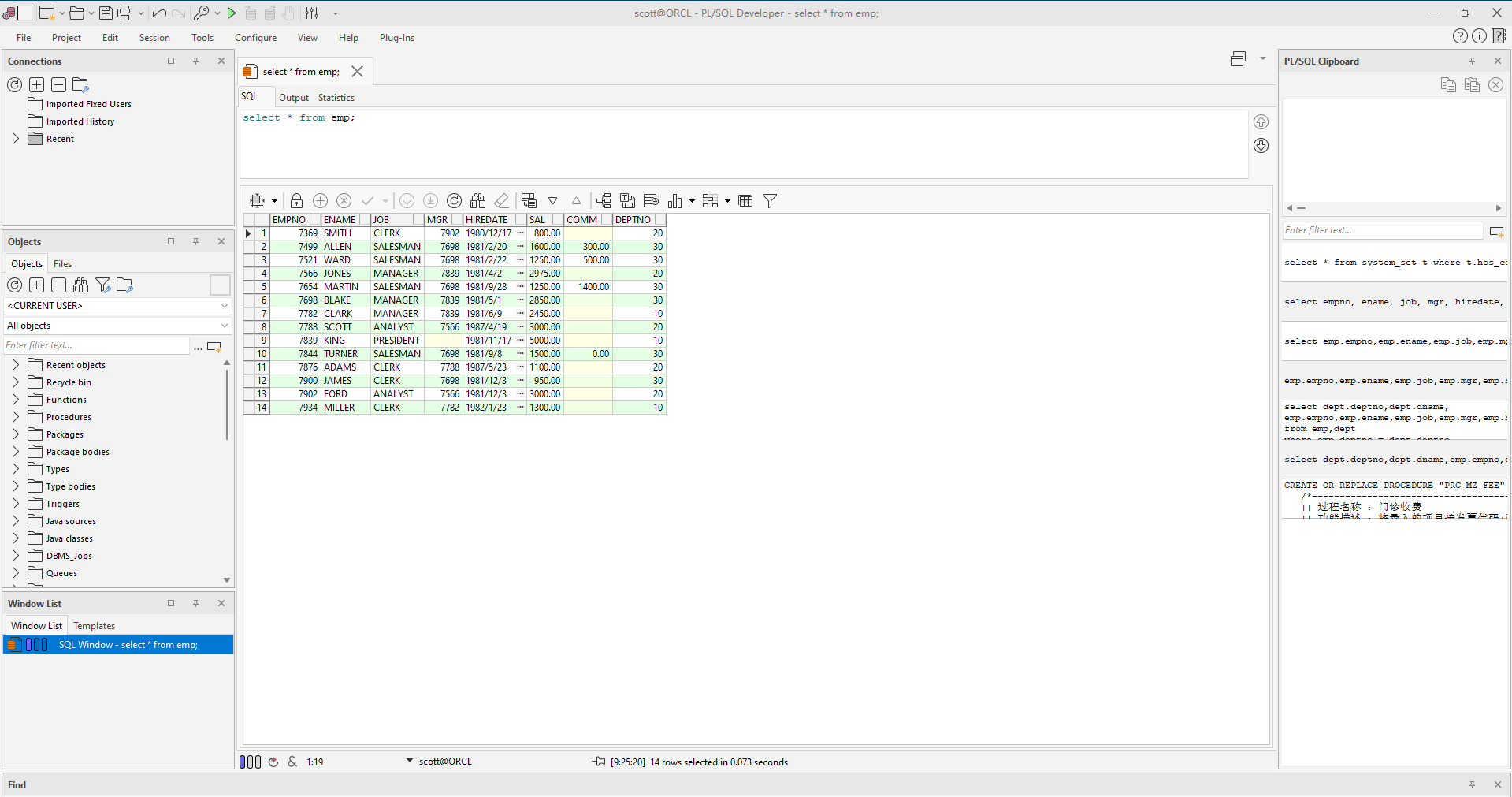1512x797 pixels.
Task: Open the Configure menu
Action: [x=256, y=38]
